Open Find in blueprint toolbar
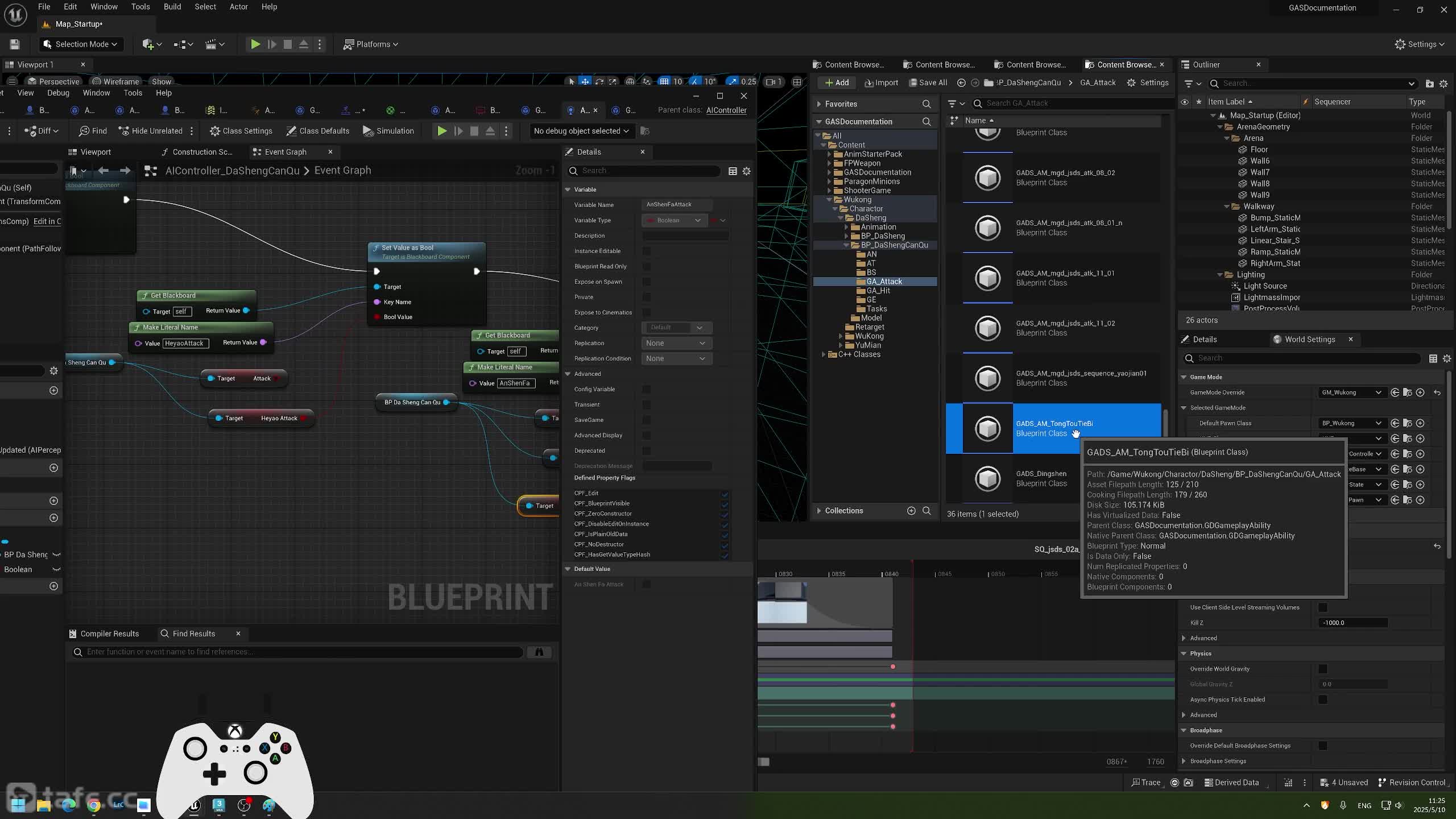This screenshot has height=819, width=1456. click(x=93, y=131)
